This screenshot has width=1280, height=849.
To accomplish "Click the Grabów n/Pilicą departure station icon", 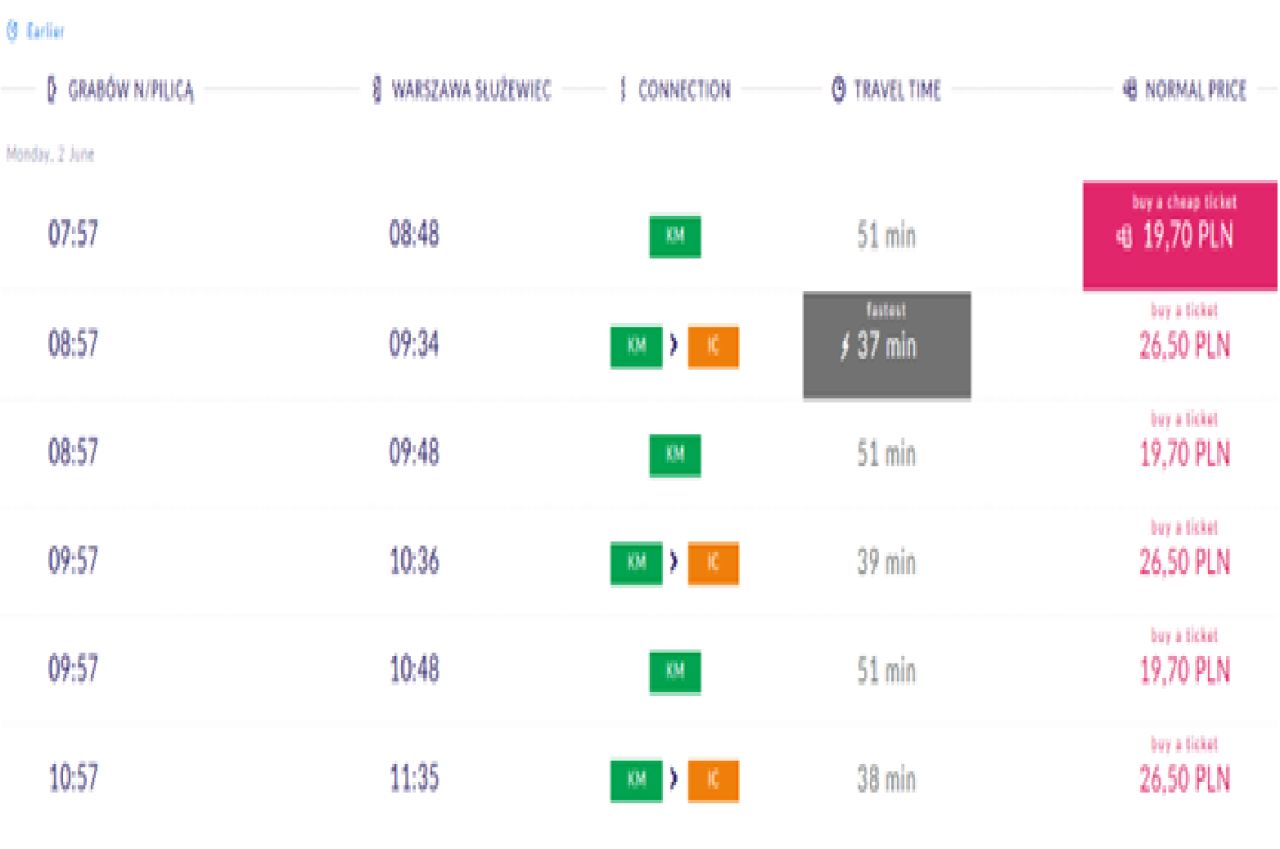I will pos(53,91).
